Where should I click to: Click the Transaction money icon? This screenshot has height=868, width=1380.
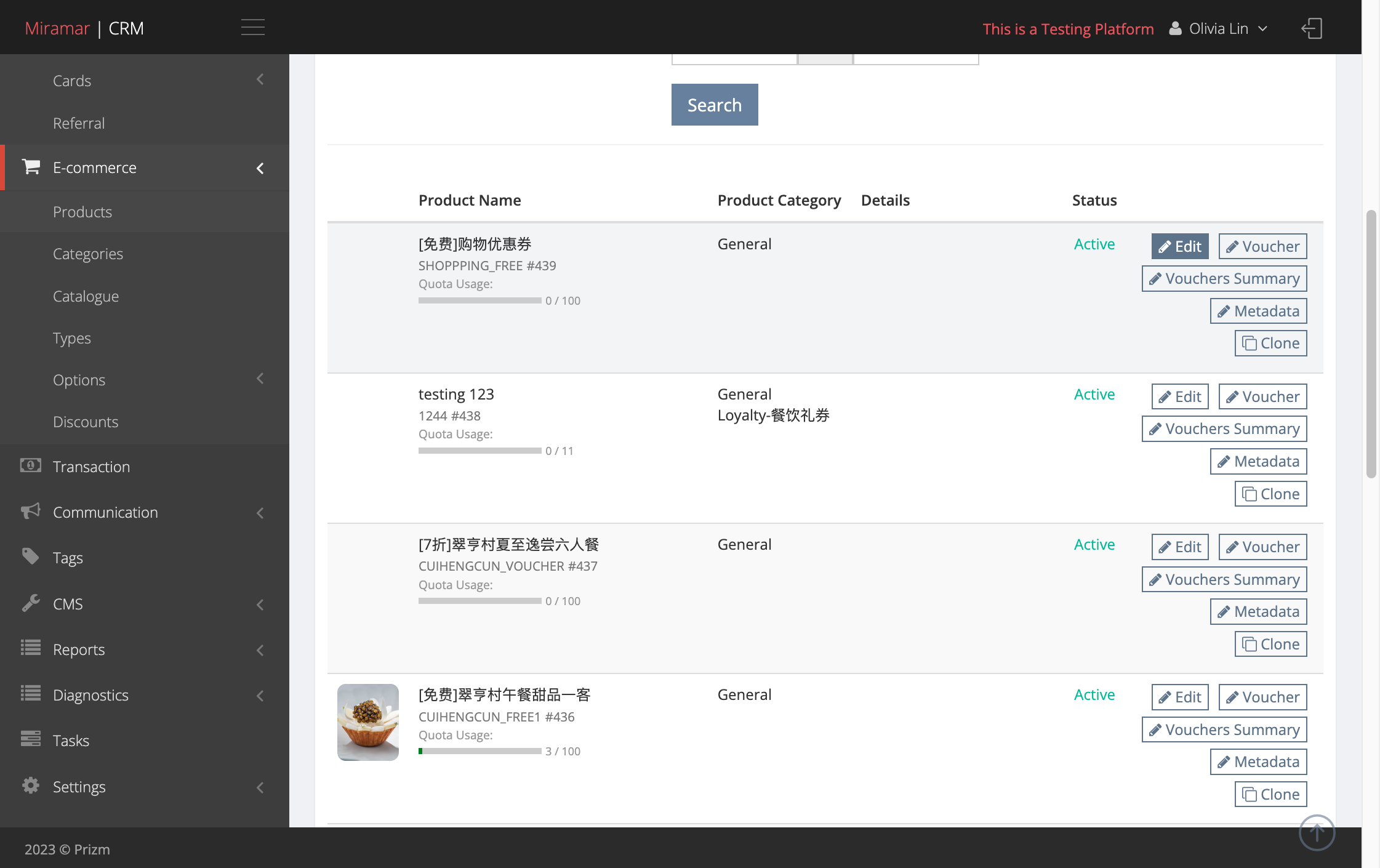(x=31, y=465)
